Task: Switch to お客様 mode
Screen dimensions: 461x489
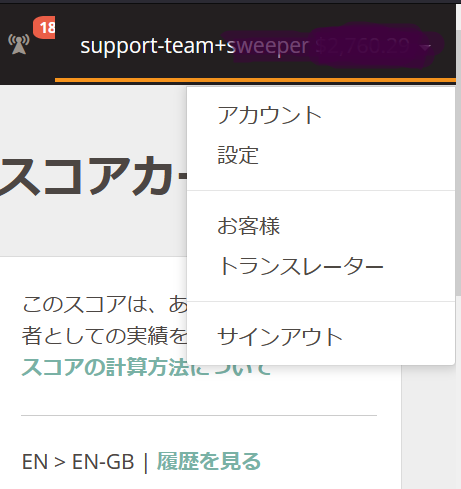Action: pos(248,226)
